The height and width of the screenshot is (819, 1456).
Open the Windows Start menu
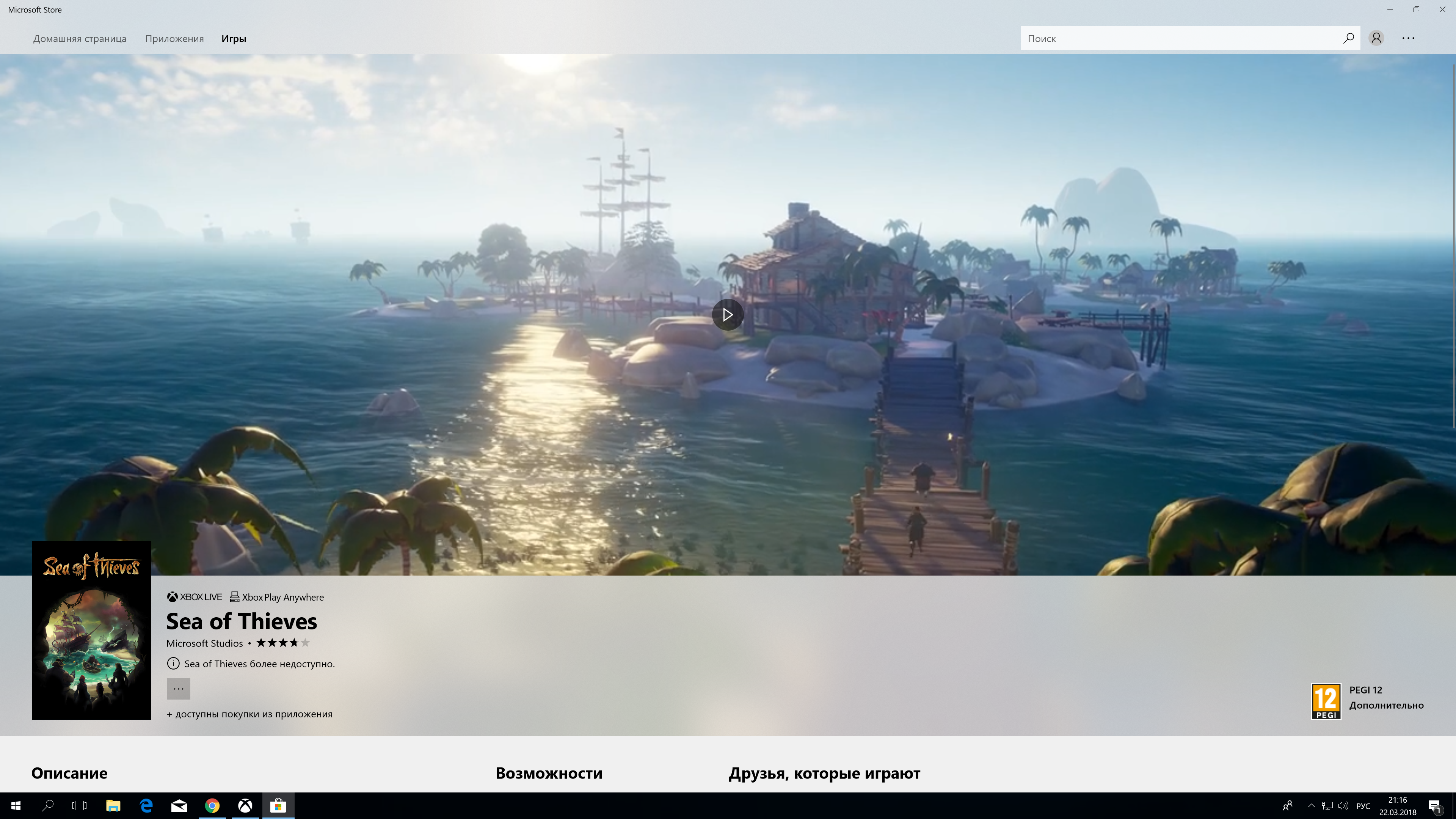coord(16,805)
